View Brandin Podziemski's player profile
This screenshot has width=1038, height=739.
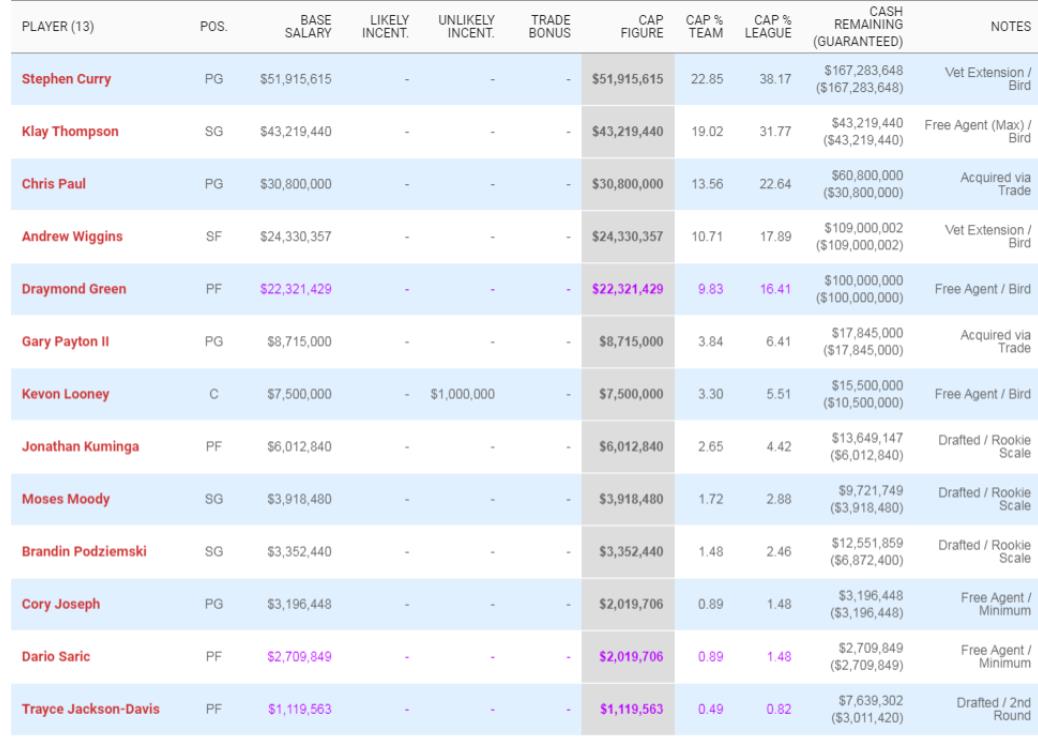tap(84, 552)
